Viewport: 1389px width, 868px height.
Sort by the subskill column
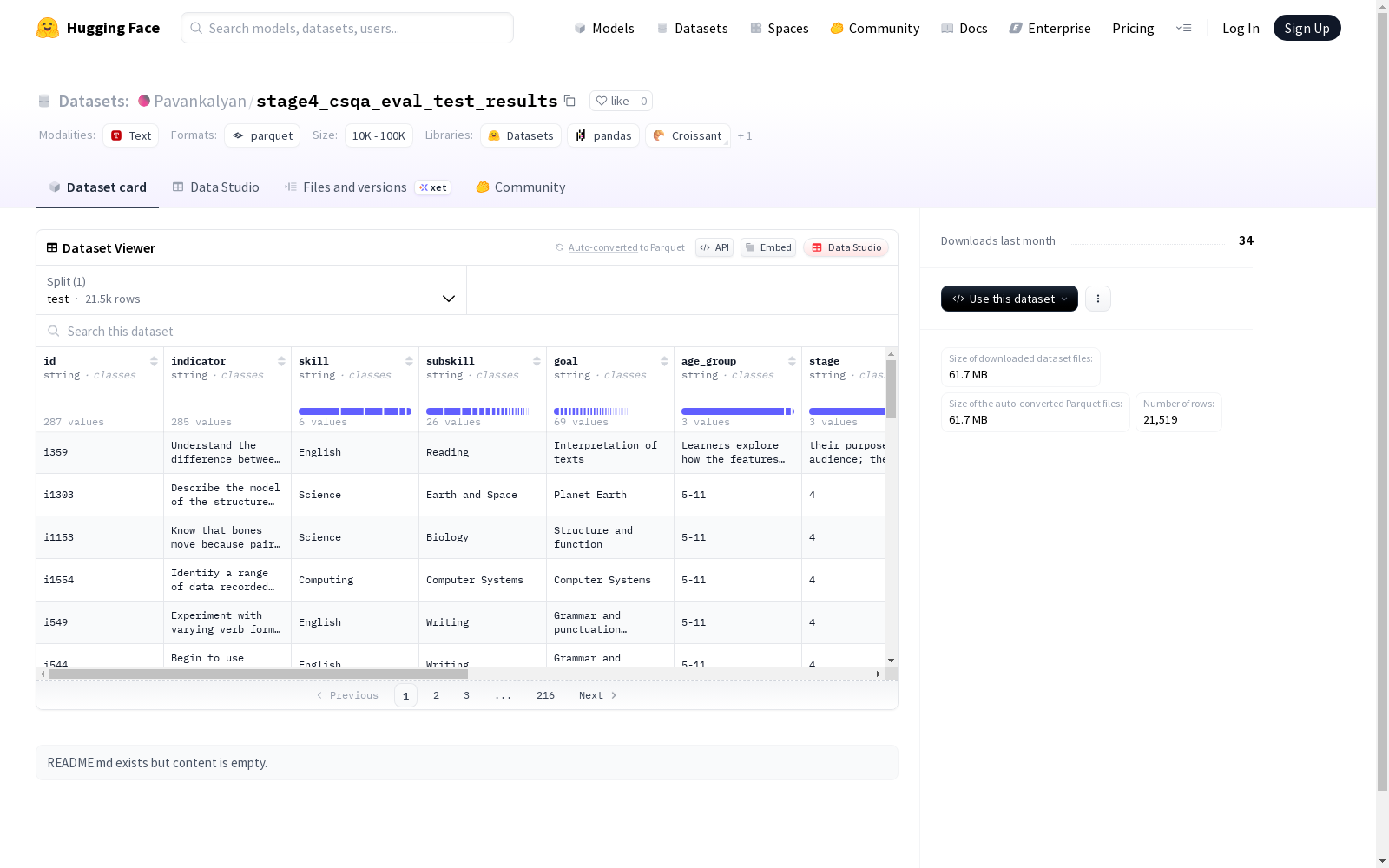point(537,361)
